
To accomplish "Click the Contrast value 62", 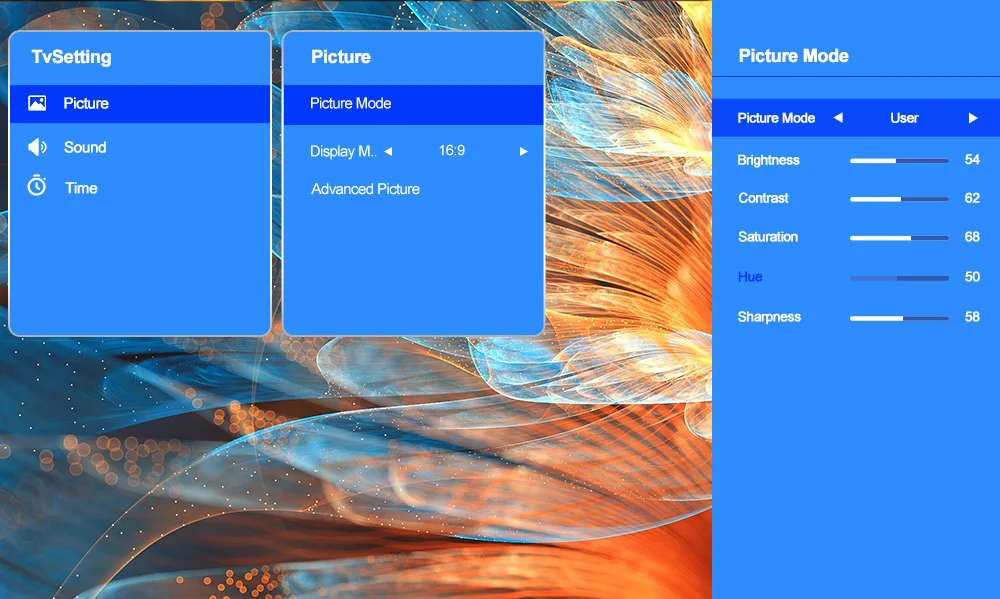I will (x=972, y=198).
